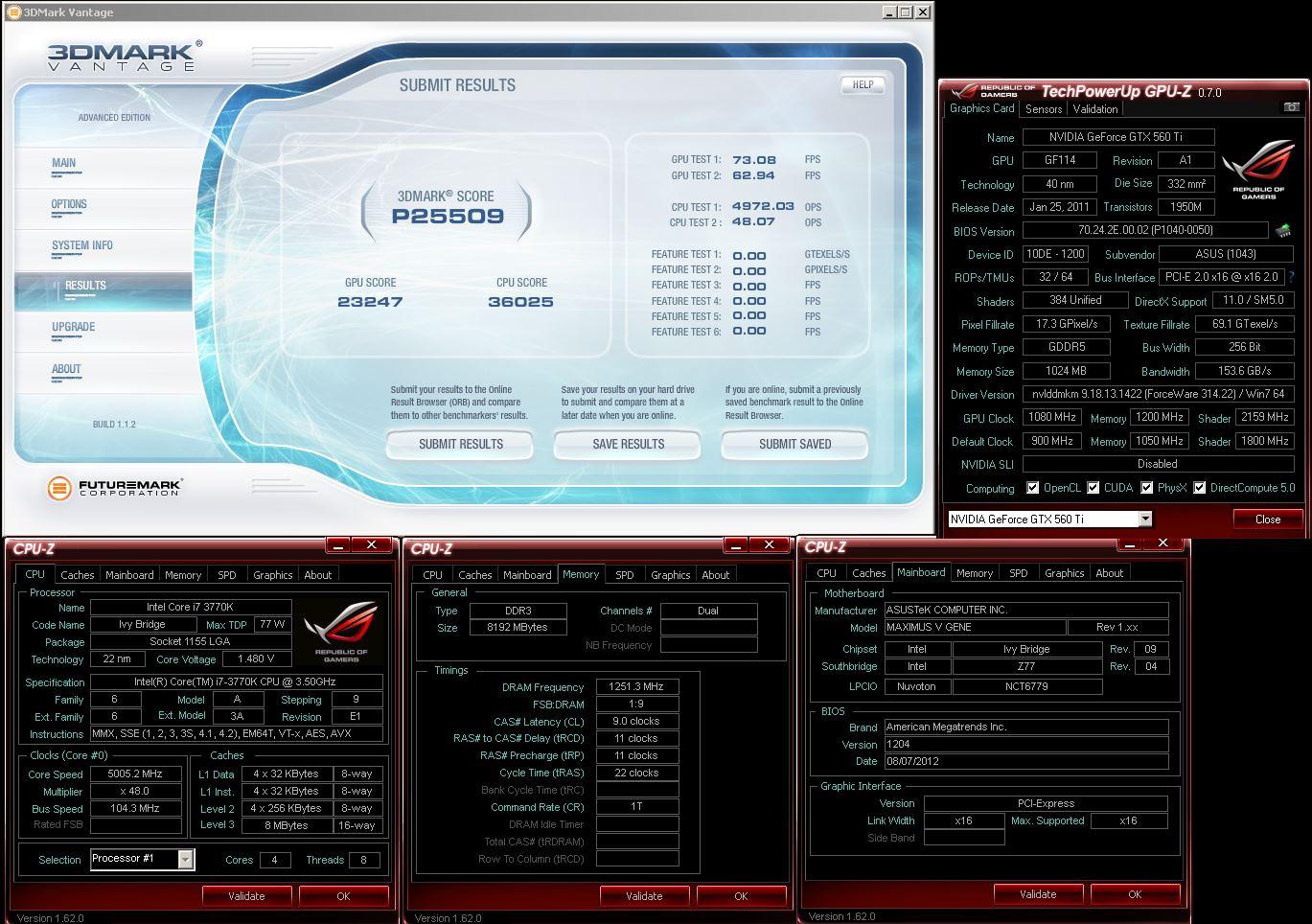
Task: Minimize the 3DMark Vantage window
Action: 889,12
